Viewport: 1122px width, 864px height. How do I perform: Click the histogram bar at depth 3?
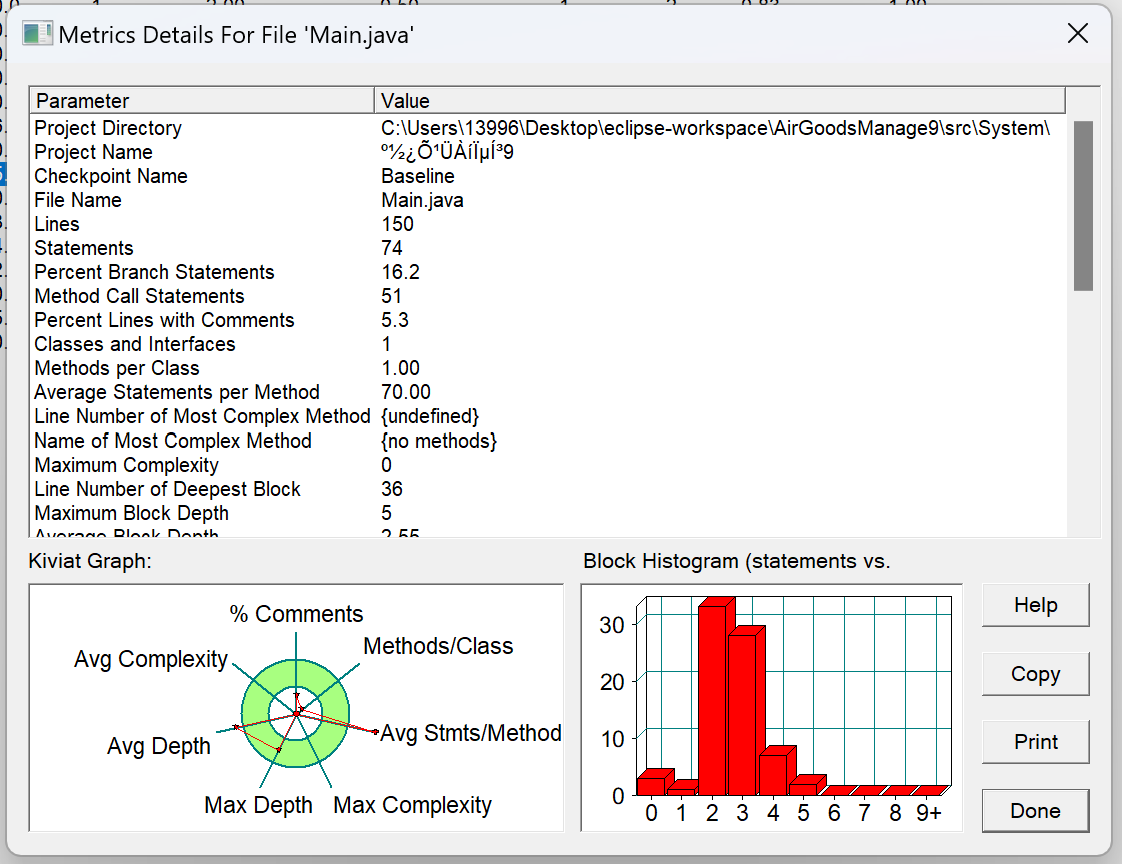click(745, 712)
